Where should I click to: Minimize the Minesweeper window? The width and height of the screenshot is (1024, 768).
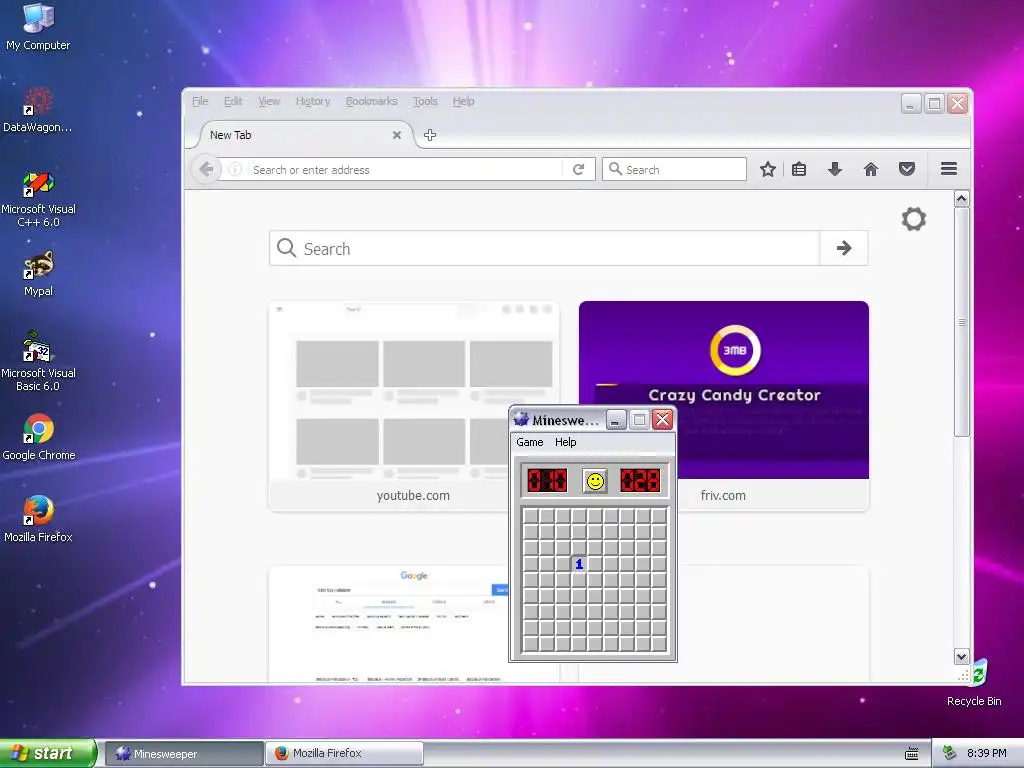615,419
